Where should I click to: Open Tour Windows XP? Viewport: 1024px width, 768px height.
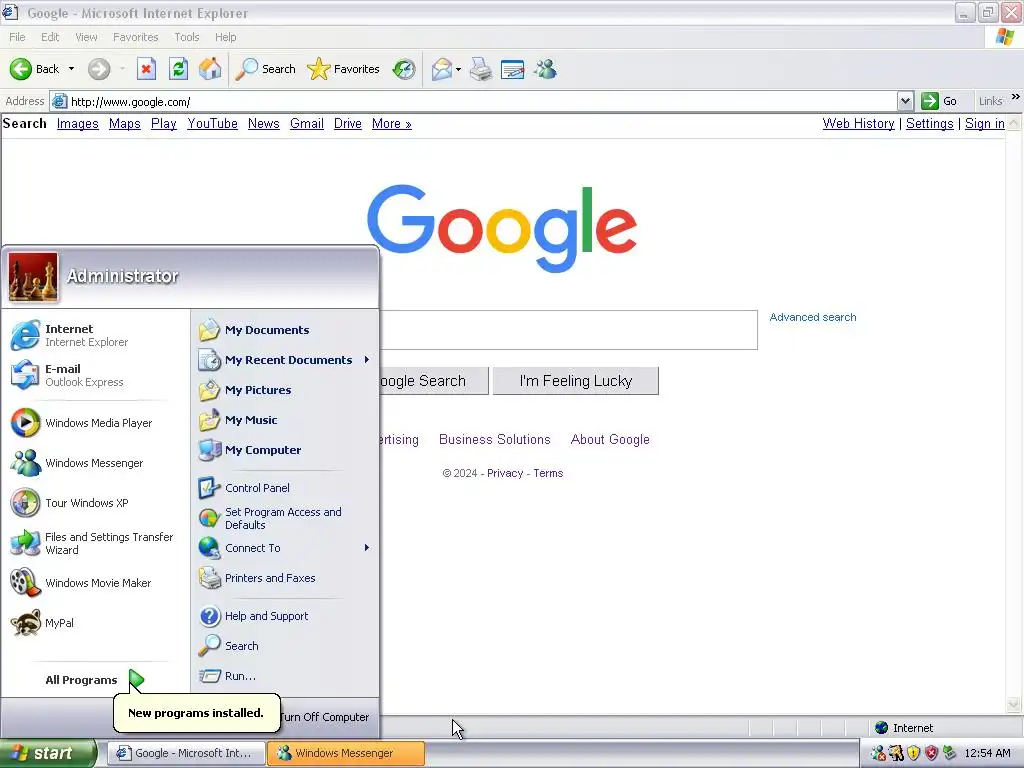[95, 503]
